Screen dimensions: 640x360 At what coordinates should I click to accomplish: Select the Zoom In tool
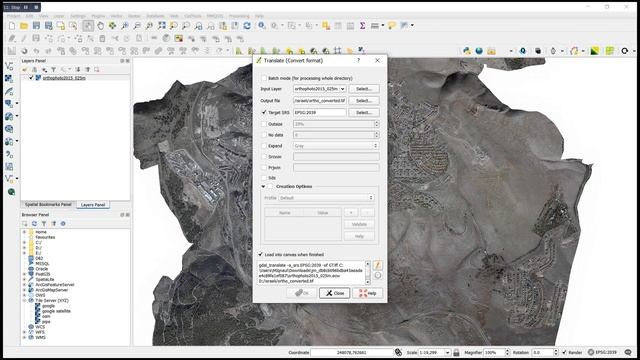[124, 26]
